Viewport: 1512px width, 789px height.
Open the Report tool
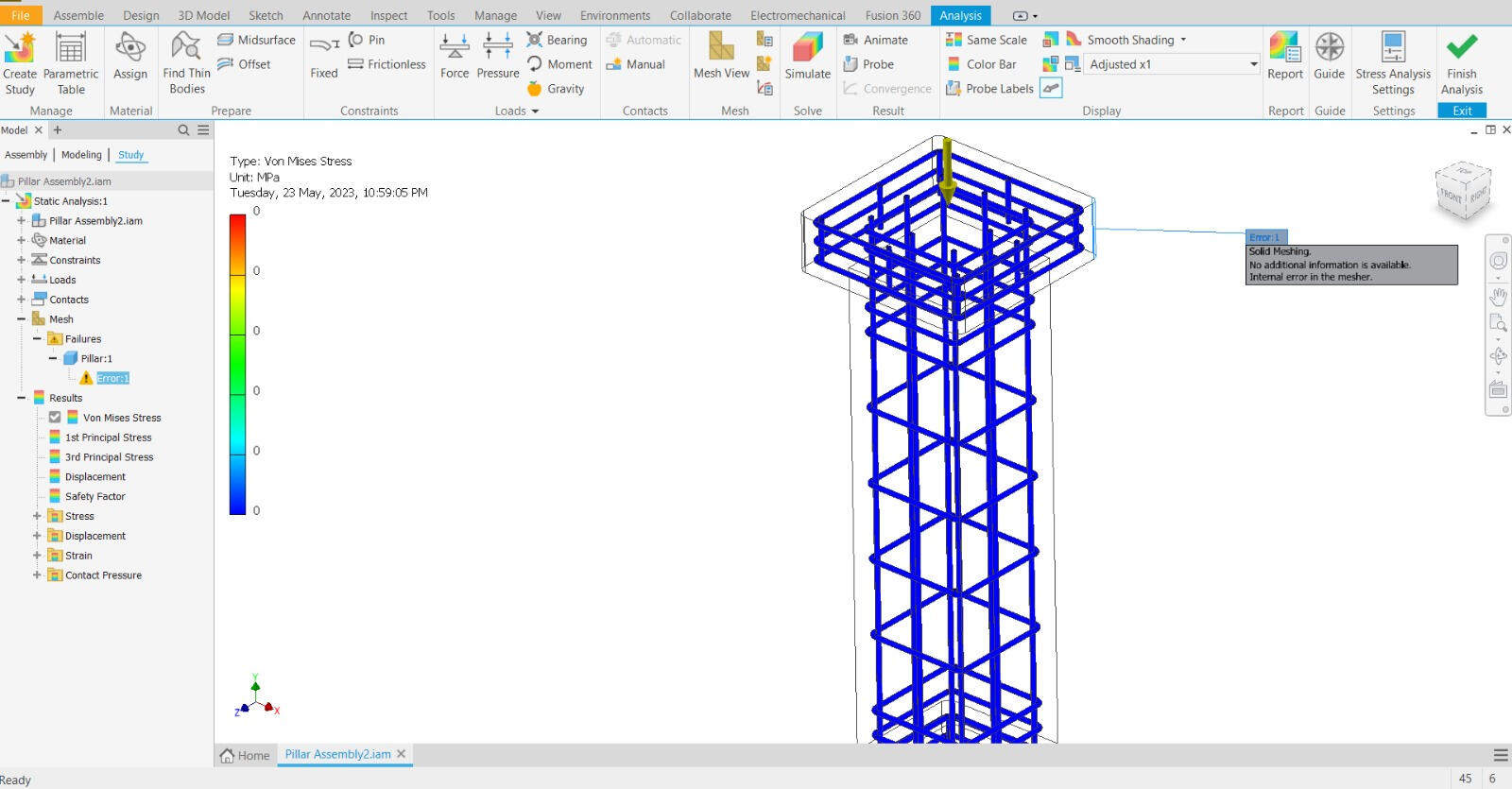pyautogui.click(x=1284, y=48)
